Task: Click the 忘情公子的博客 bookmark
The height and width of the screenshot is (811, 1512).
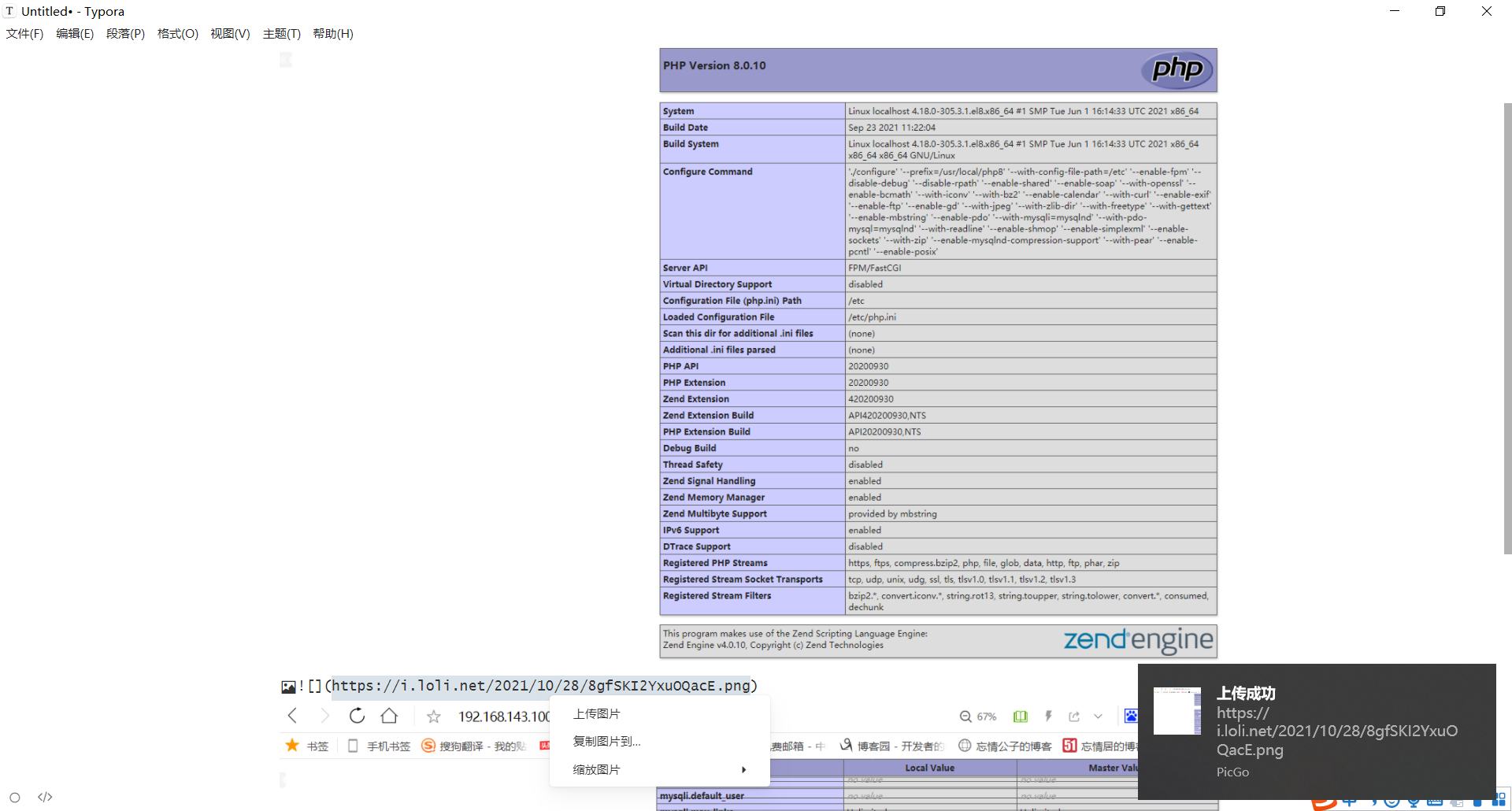Action: pyautogui.click(x=1005, y=746)
